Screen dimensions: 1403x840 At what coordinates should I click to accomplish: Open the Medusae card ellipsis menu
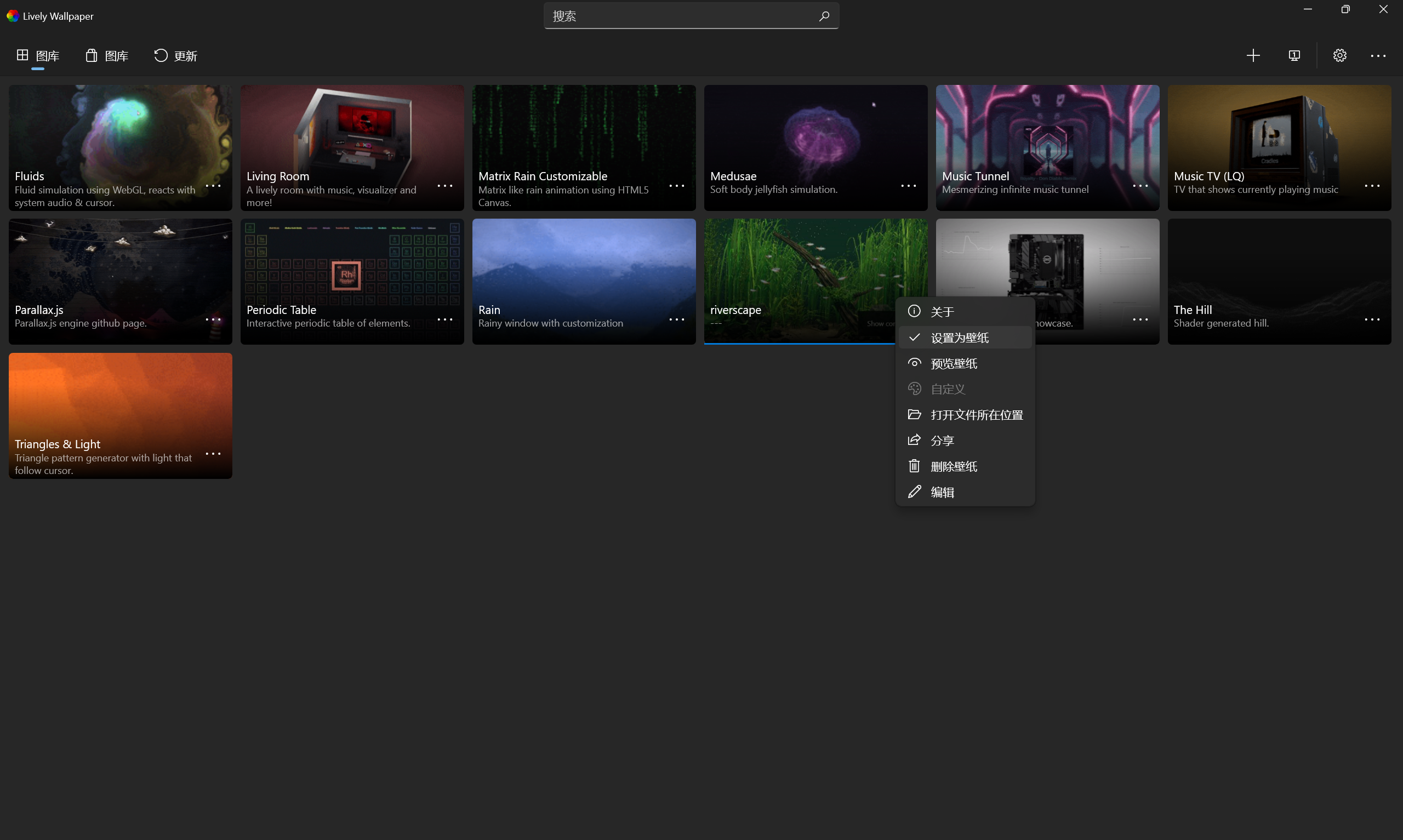(908, 186)
